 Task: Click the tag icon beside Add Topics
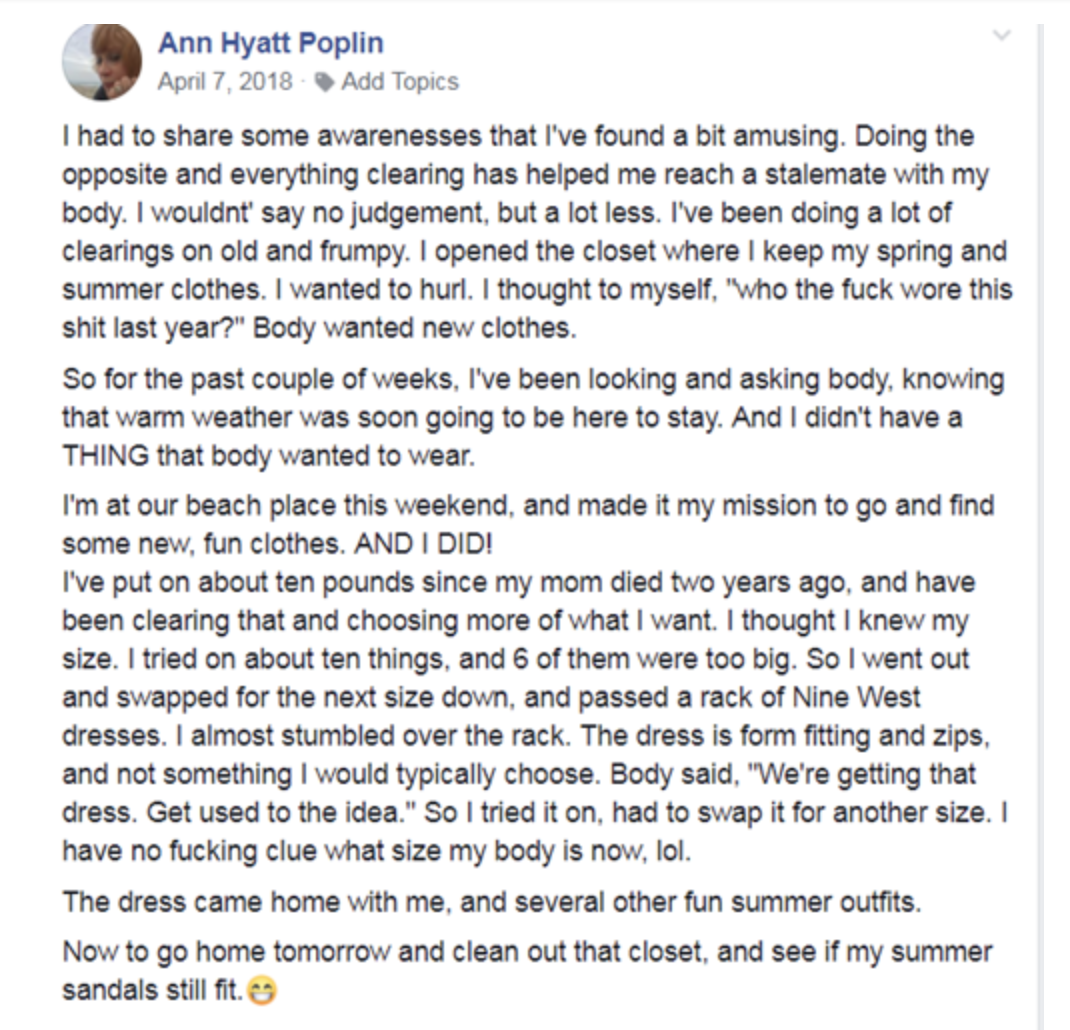[x=324, y=82]
